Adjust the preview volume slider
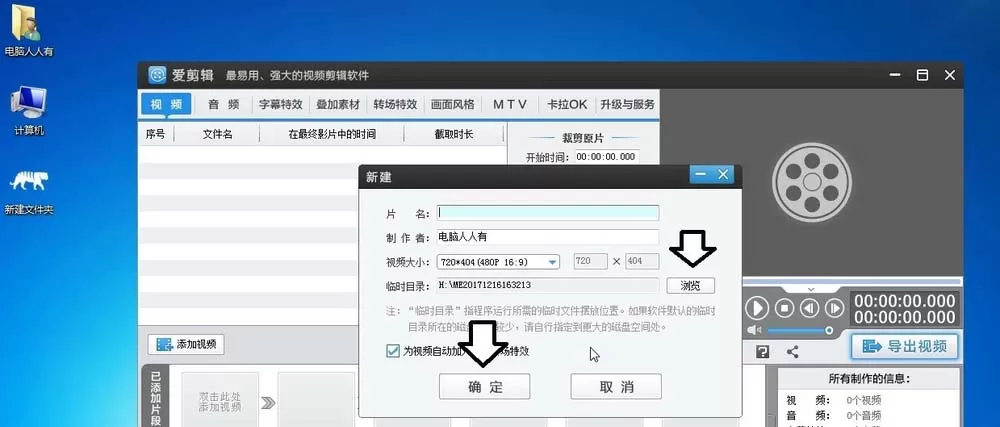Image resolution: width=1000 pixels, height=427 pixels. (800, 330)
